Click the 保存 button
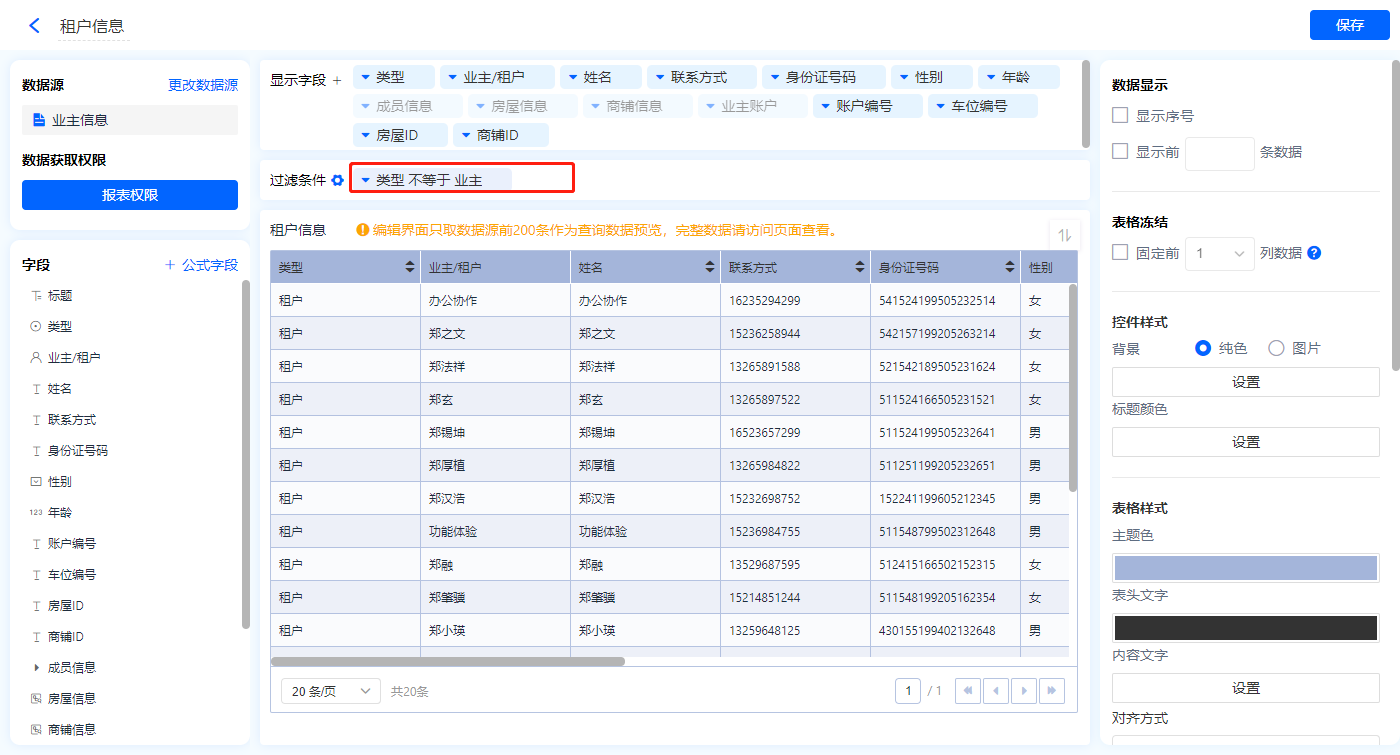 pyautogui.click(x=1349, y=25)
